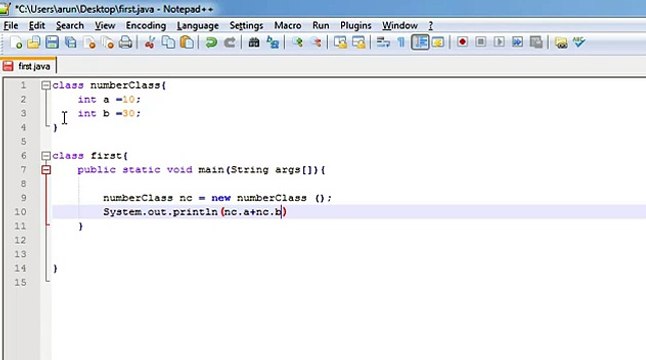Open the Edit menu
This screenshot has width=646, height=360.
click(x=37, y=26)
